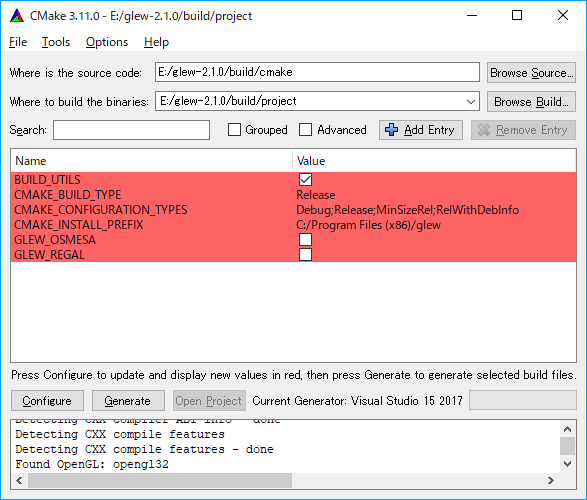
Task: Expand the build binaries path dropdown
Action: [x=471, y=101]
